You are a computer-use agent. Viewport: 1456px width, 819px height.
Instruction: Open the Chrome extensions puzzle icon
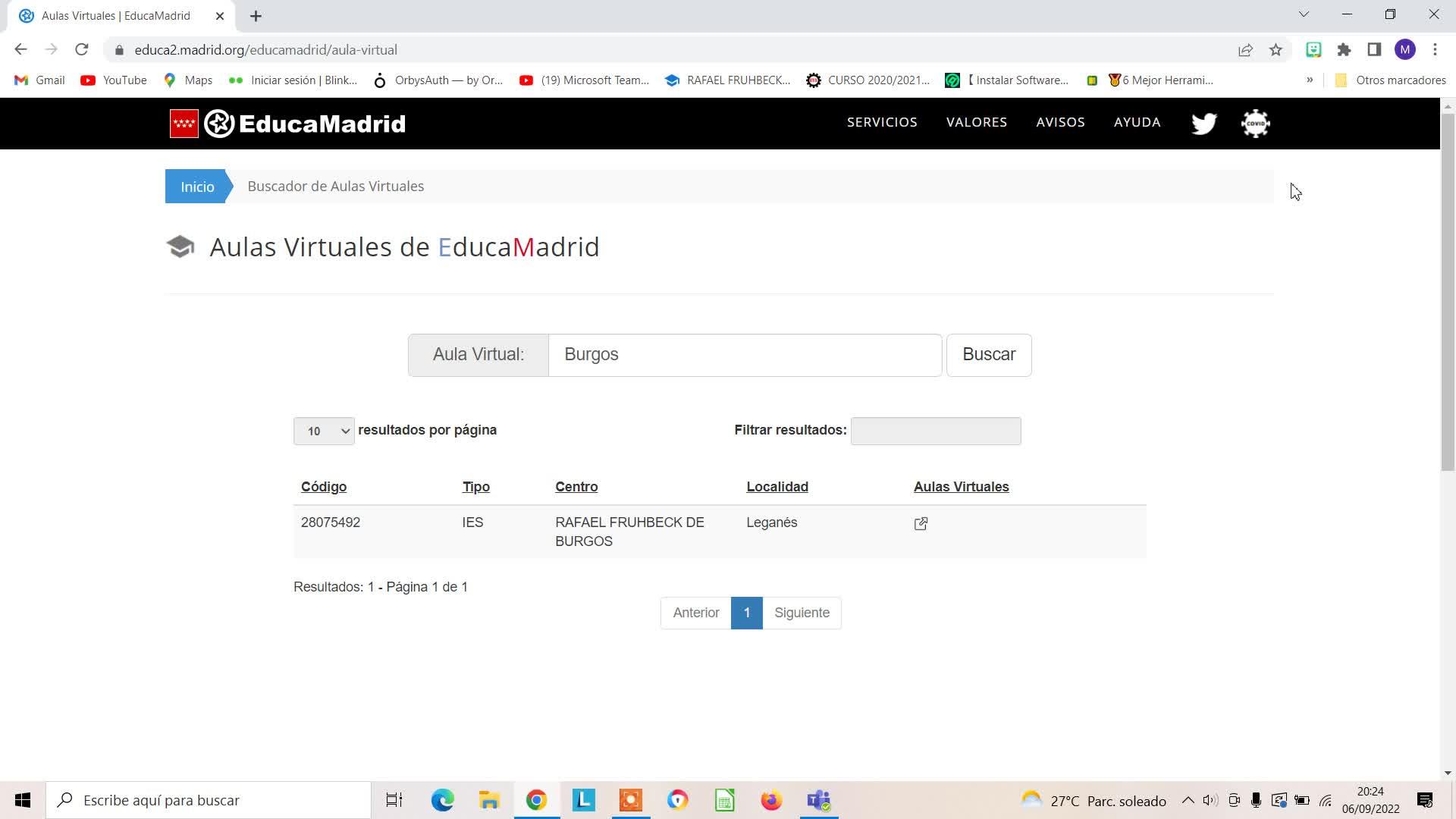(x=1344, y=50)
